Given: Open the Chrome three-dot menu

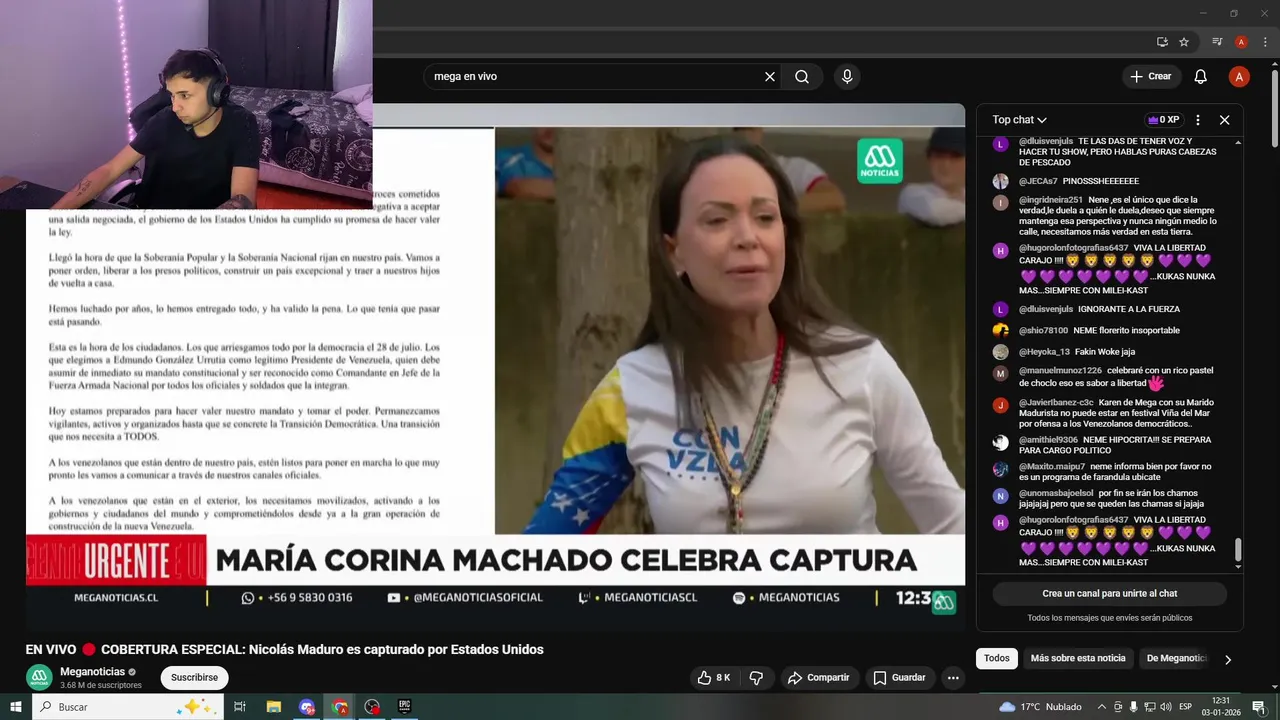Looking at the screenshot, I should [x=1263, y=42].
